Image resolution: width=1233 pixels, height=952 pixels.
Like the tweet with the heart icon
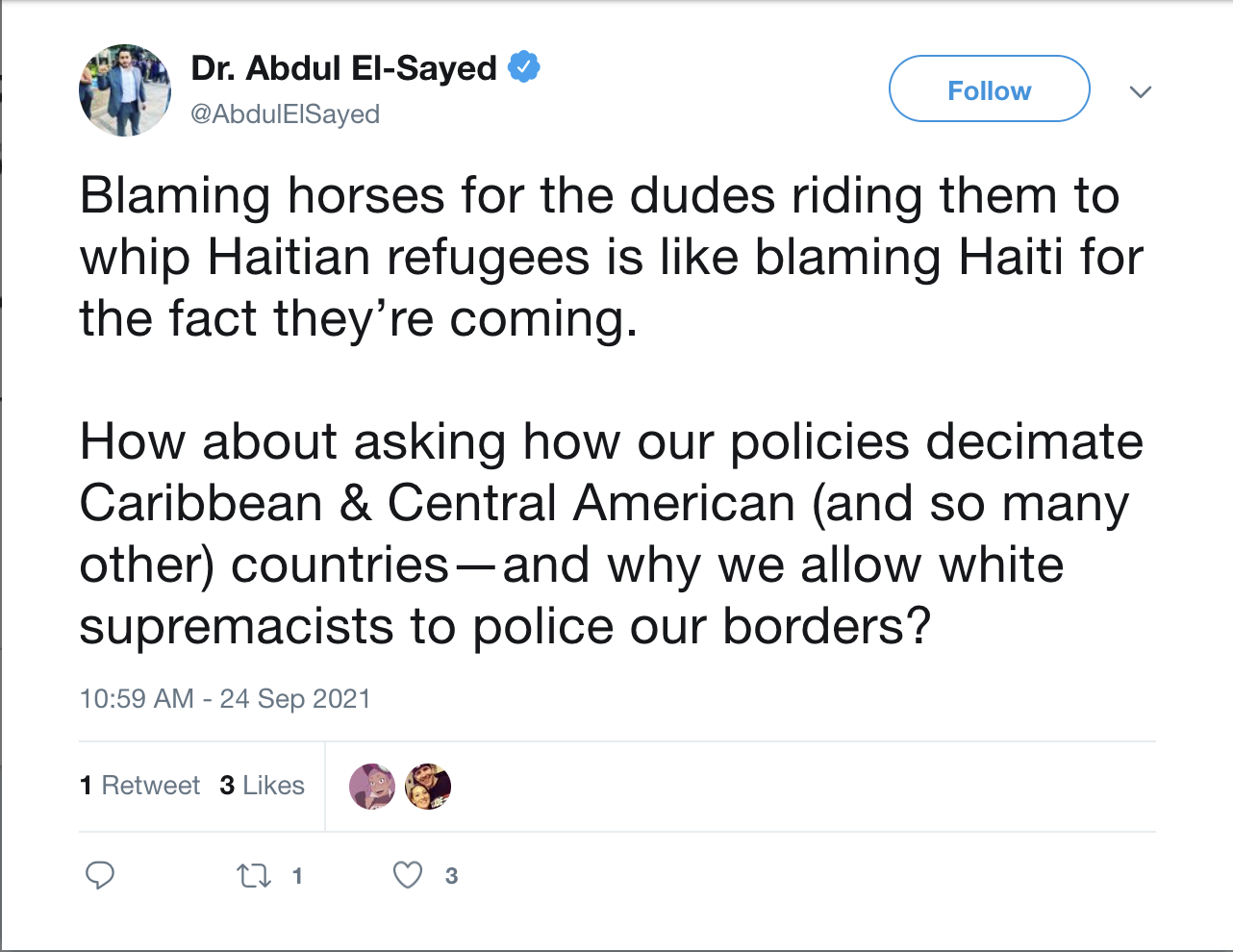click(x=408, y=875)
